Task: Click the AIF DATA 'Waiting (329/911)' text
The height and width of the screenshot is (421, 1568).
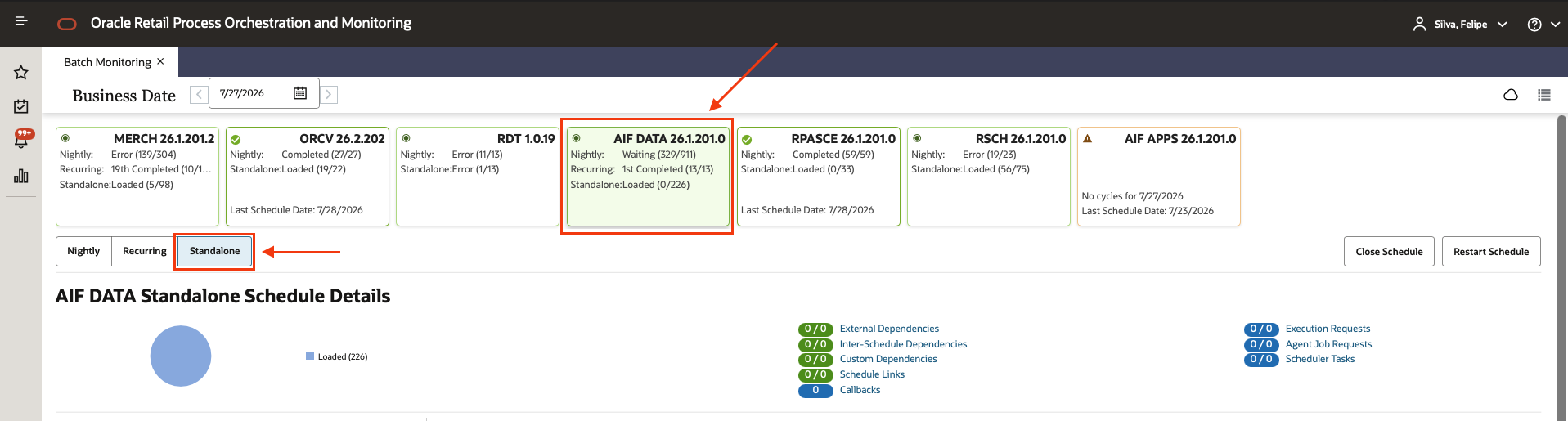Action: coord(659,155)
